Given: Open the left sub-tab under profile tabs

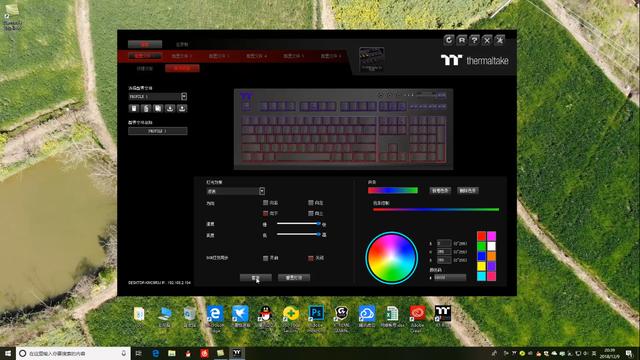Looking at the screenshot, I should click(x=144, y=68).
